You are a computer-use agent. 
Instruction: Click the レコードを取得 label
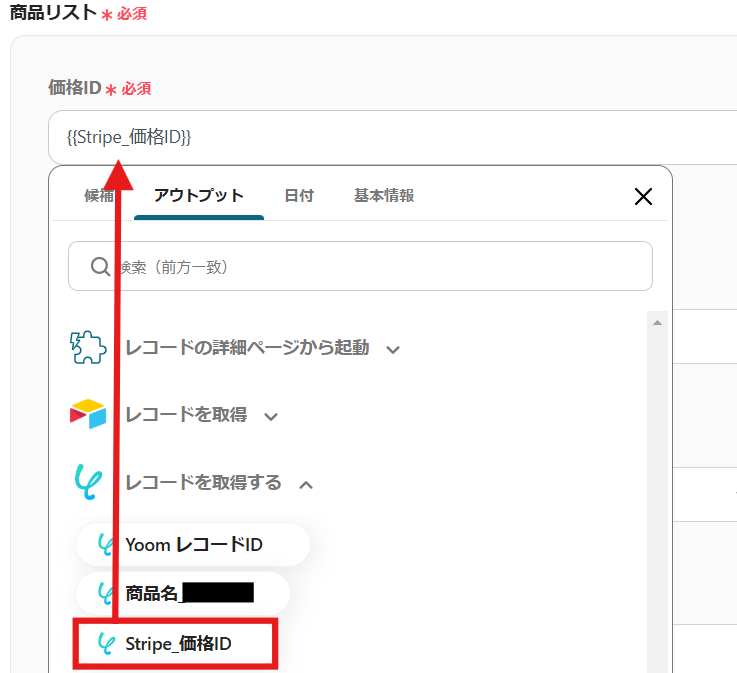click(x=186, y=415)
